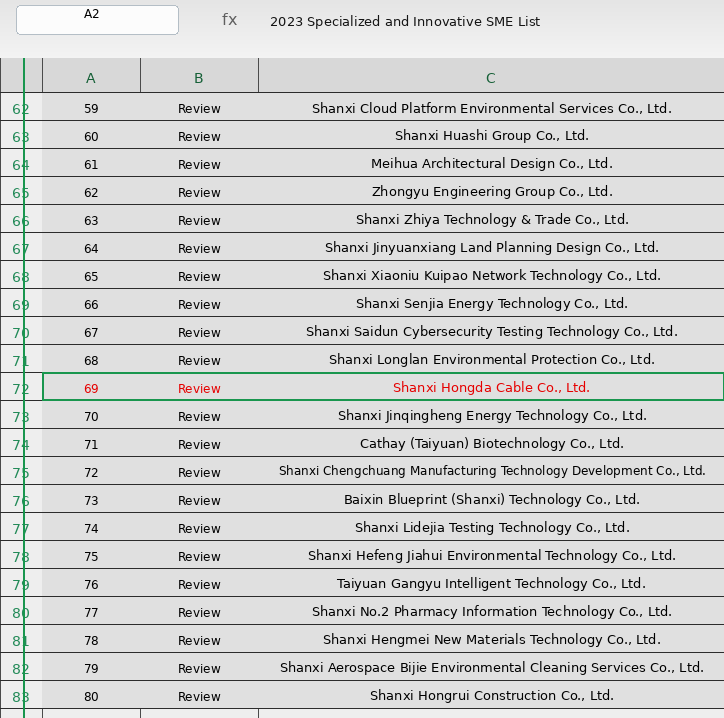The height and width of the screenshot is (718, 724).
Task: Click column A cell with value 64
Action: 91,249
